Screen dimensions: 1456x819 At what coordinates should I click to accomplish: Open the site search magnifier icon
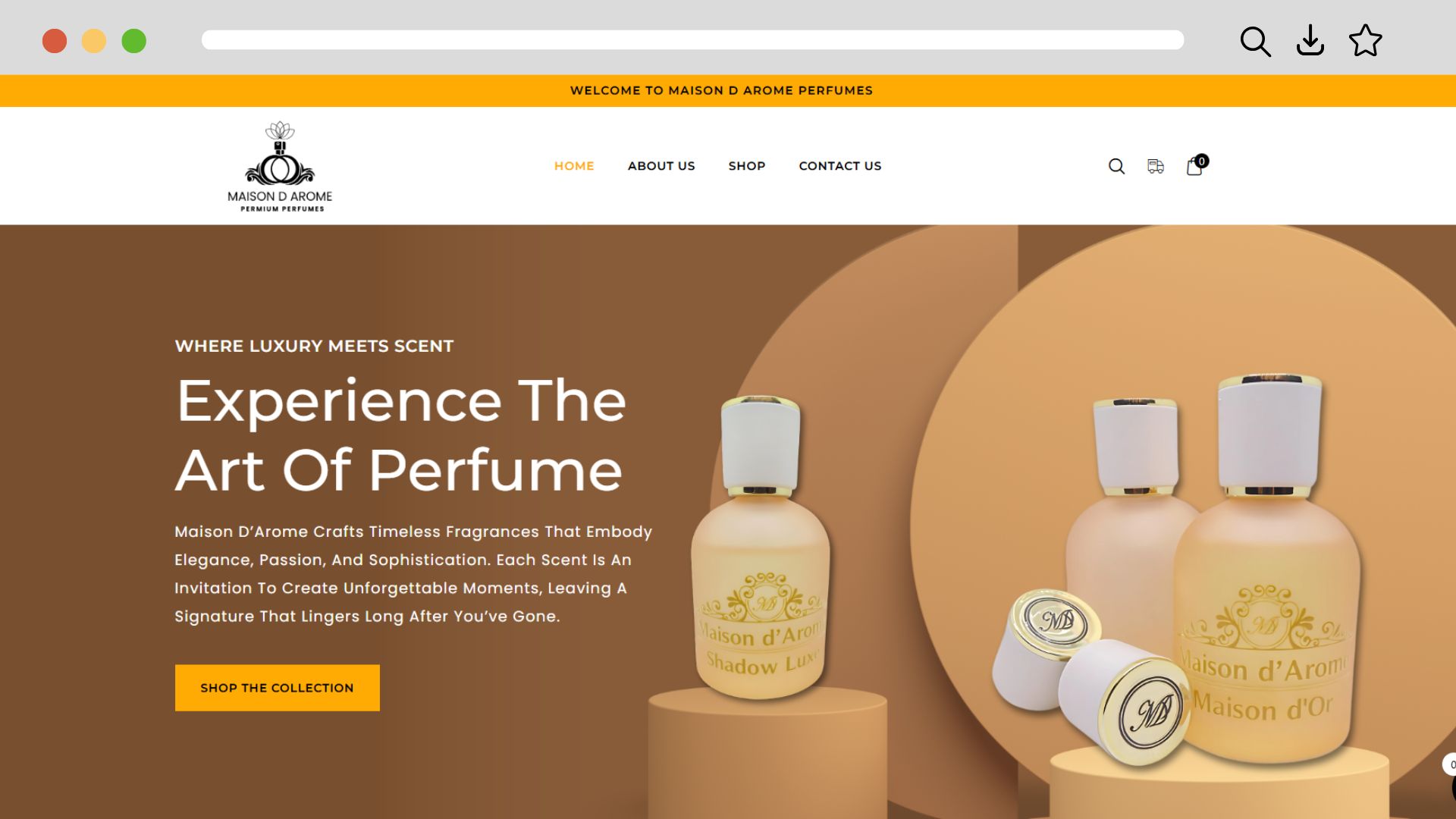(x=1116, y=166)
